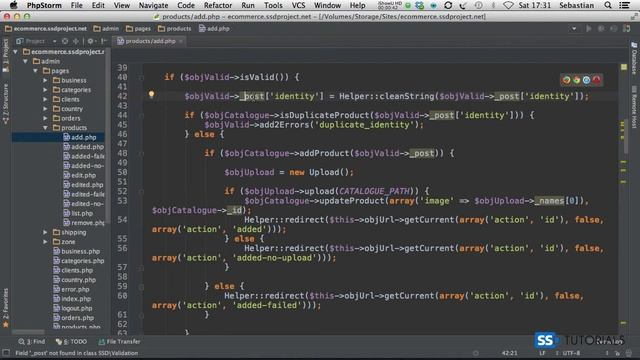Click the Debug icon in toolbar
Screen dimensions: 640x360
[601, 29]
